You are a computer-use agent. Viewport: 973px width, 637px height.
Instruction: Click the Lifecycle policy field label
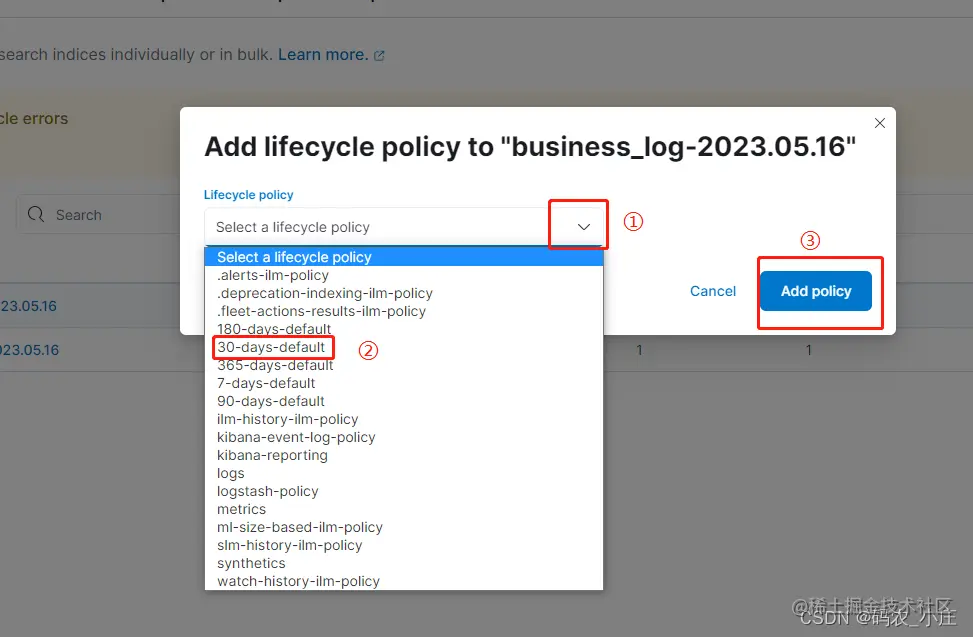pos(248,195)
